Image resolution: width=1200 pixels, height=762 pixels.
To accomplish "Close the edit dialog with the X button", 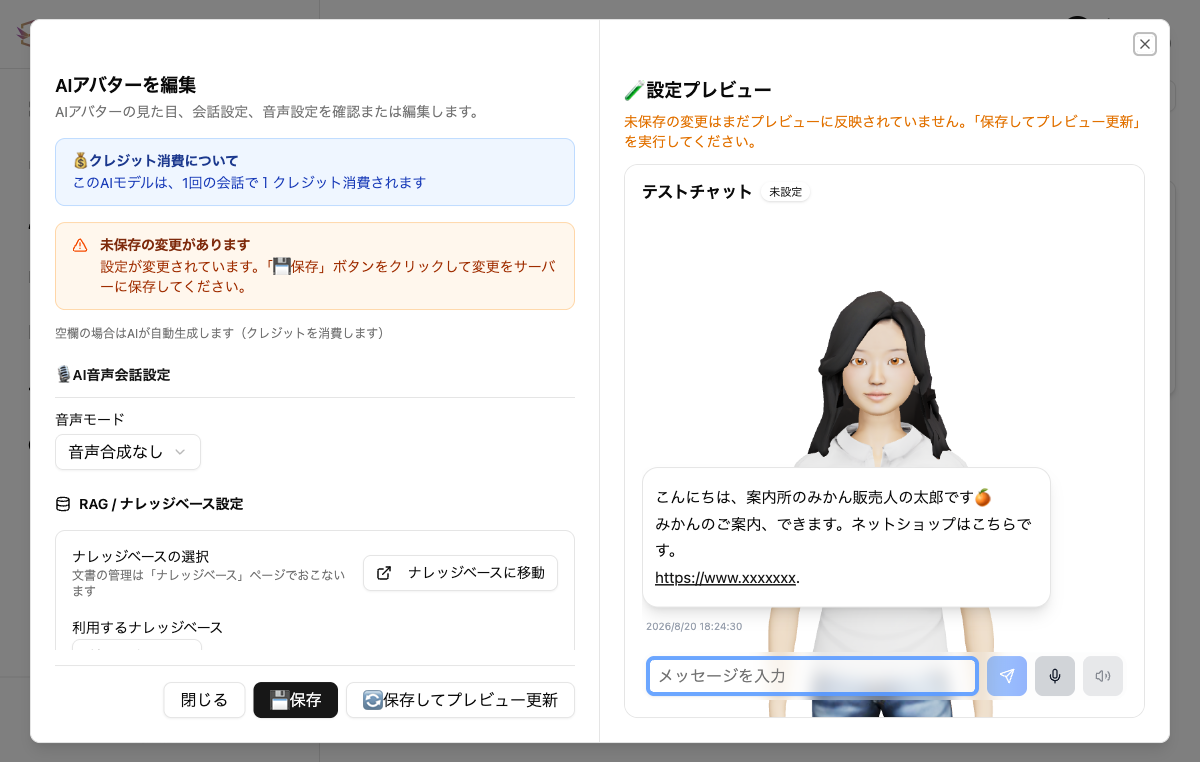I will [1145, 43].
